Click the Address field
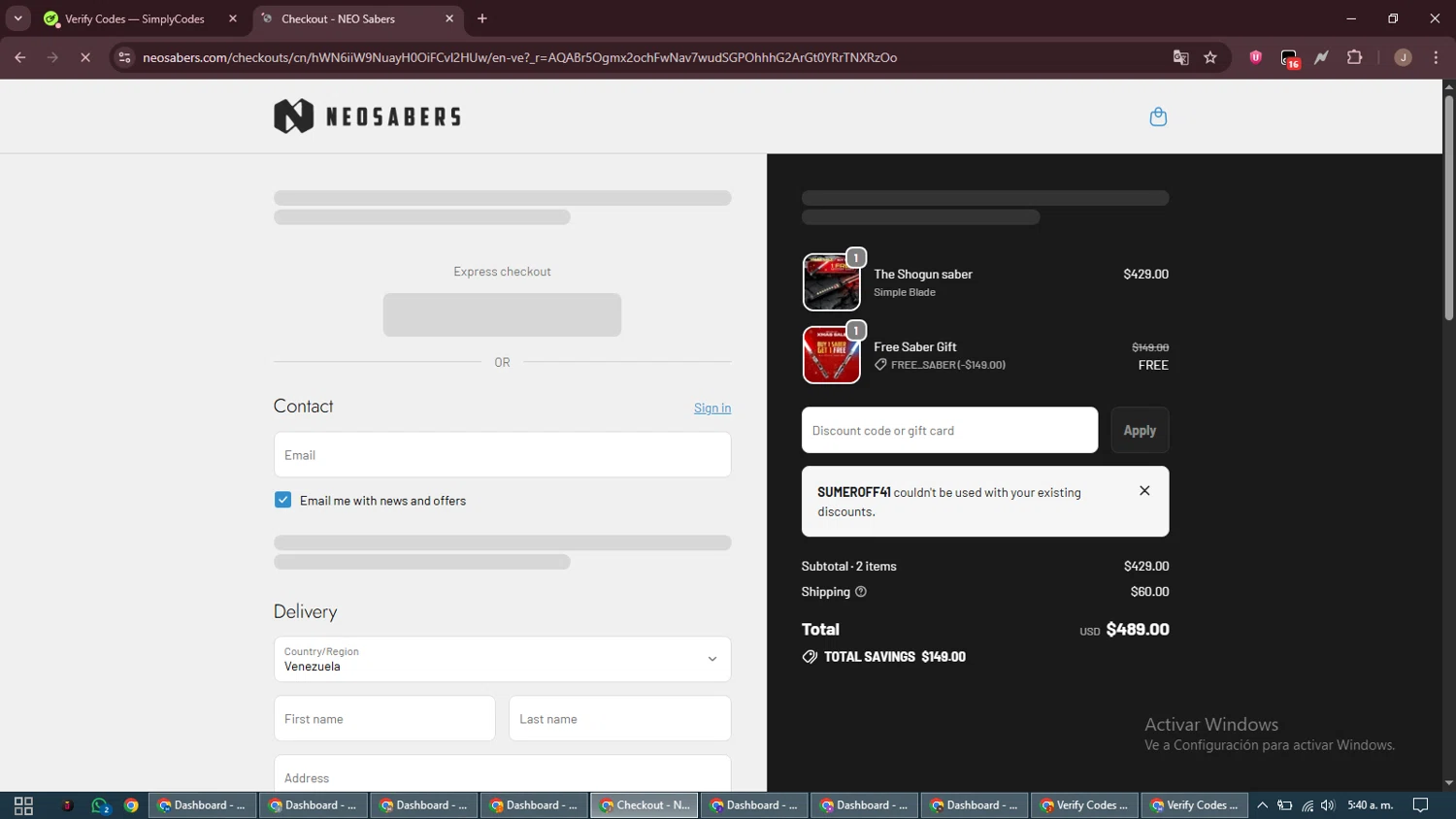Screen dimensions: 1456x819 pos(502,774)
